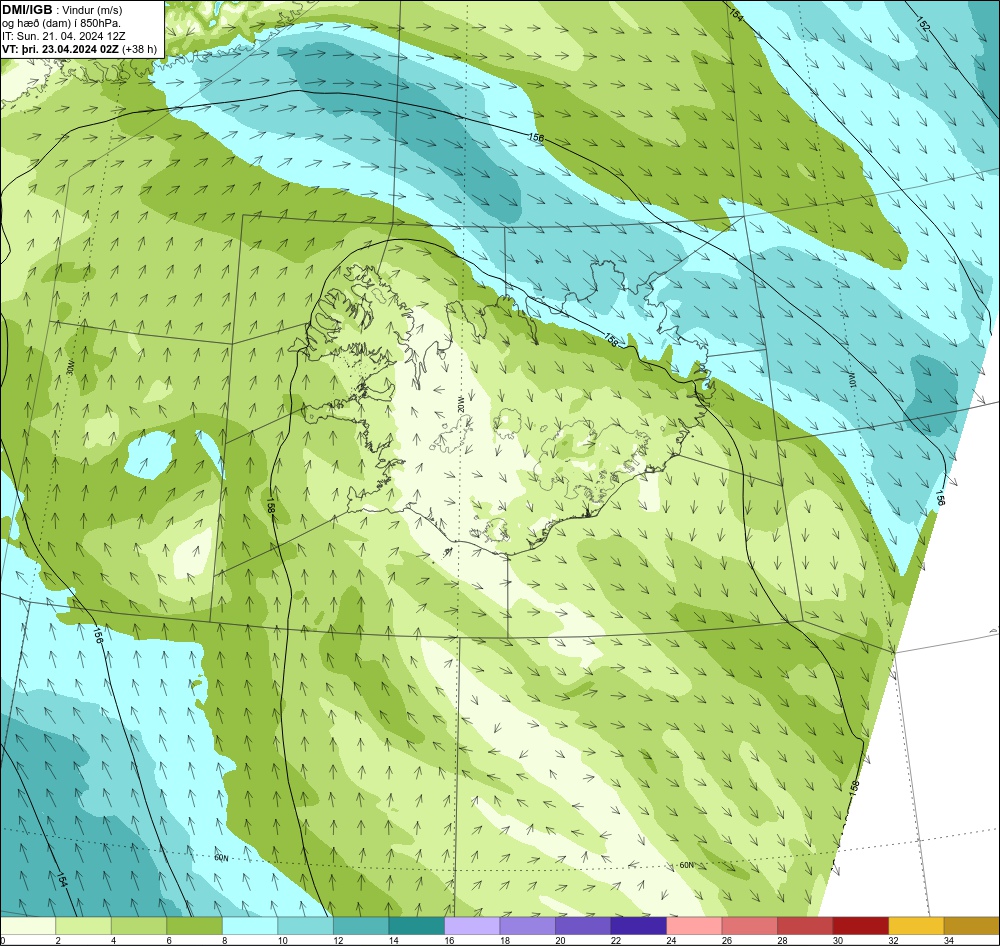Click the legend tick number '34'
This screenshot has height=946, width=1000.
click(x=948, y=940)
